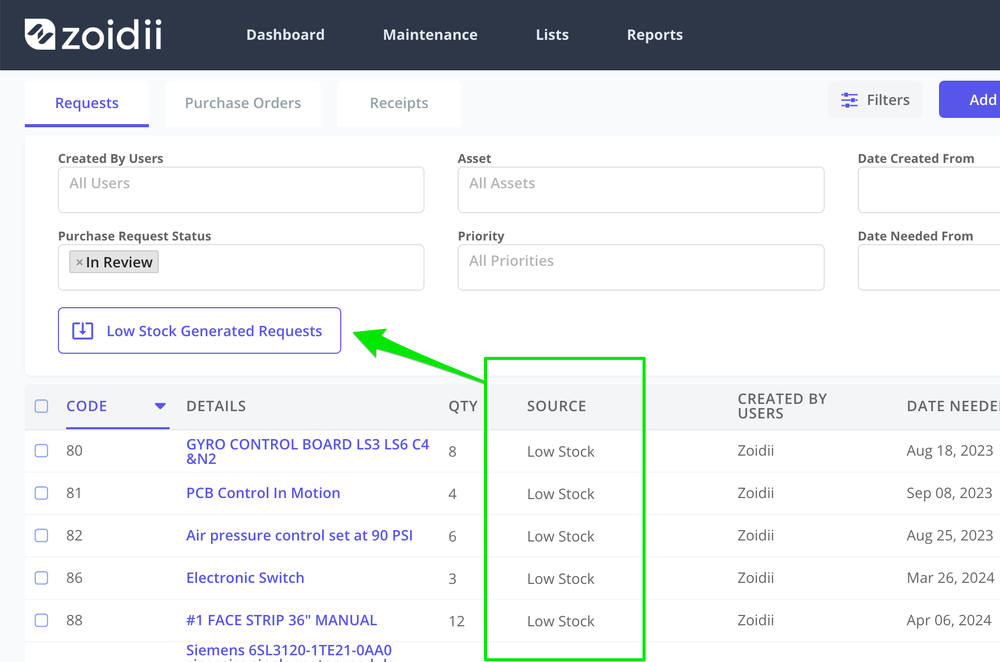Click the CREATED BY USERS column header
This screenshot has height=662, width=1000.
tap(782, 406)
